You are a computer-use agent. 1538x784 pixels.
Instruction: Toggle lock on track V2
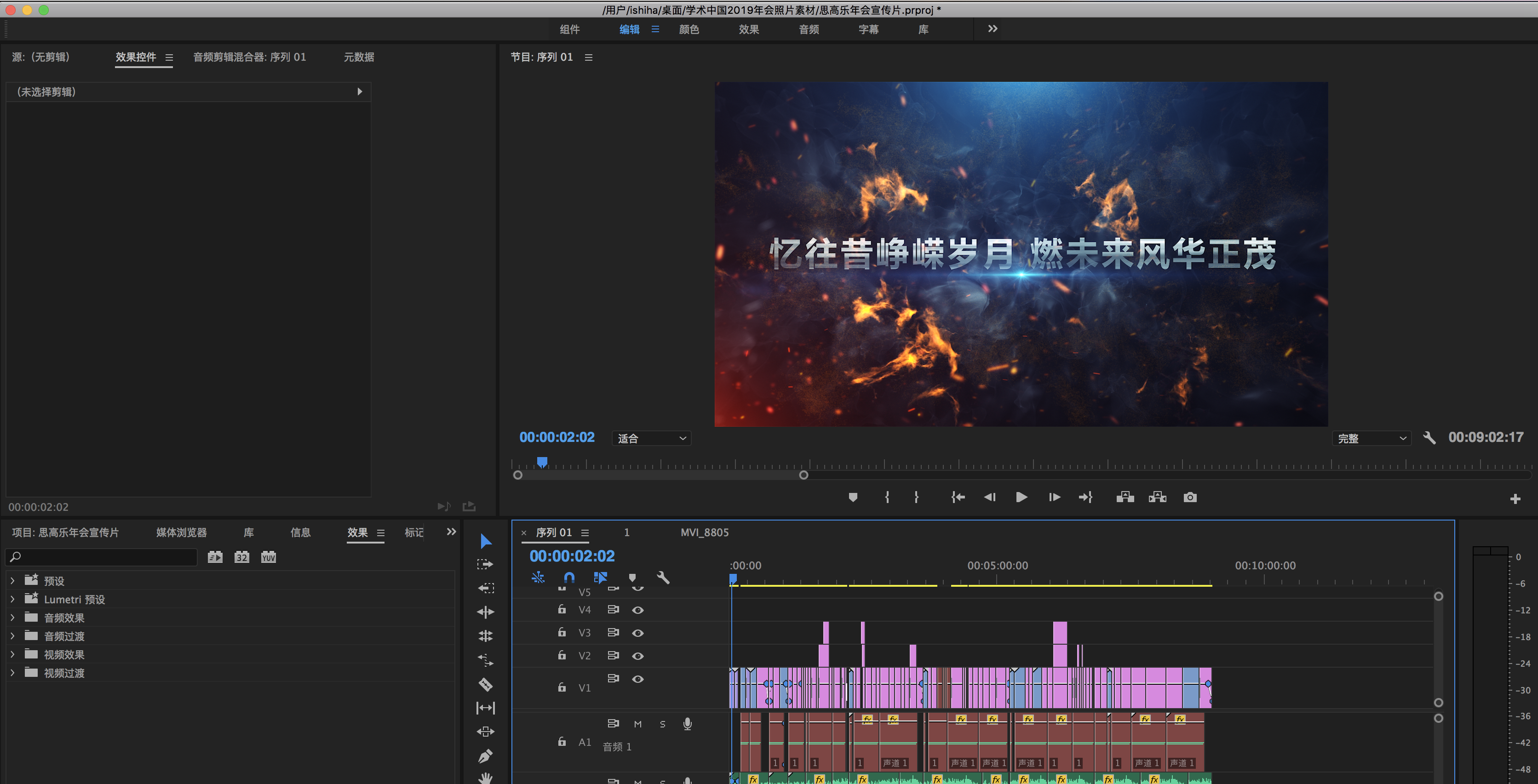point(562,656)
